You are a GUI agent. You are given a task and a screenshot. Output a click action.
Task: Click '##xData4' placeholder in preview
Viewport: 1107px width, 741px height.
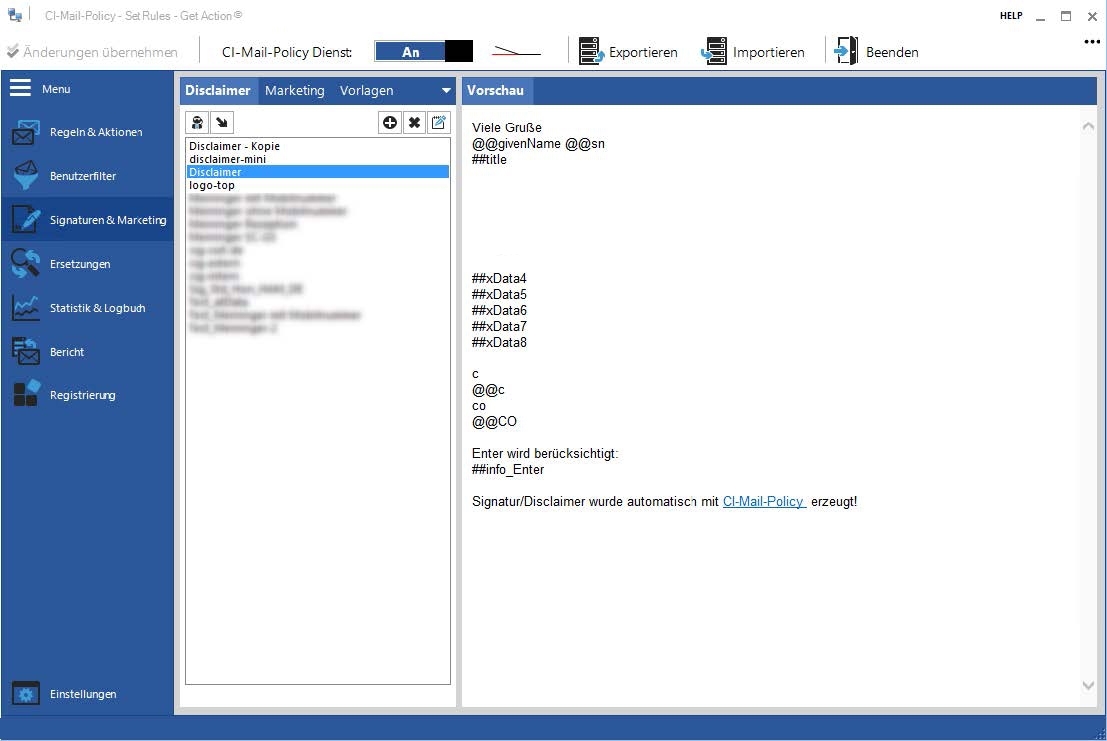499,278
